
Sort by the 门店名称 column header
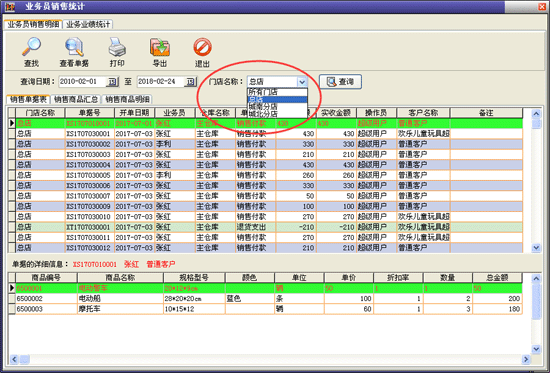40,113
